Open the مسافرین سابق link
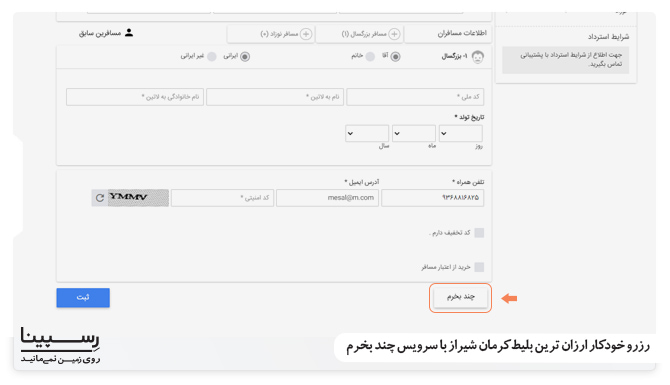Screen dimensions: 670x385 (106, 33)
